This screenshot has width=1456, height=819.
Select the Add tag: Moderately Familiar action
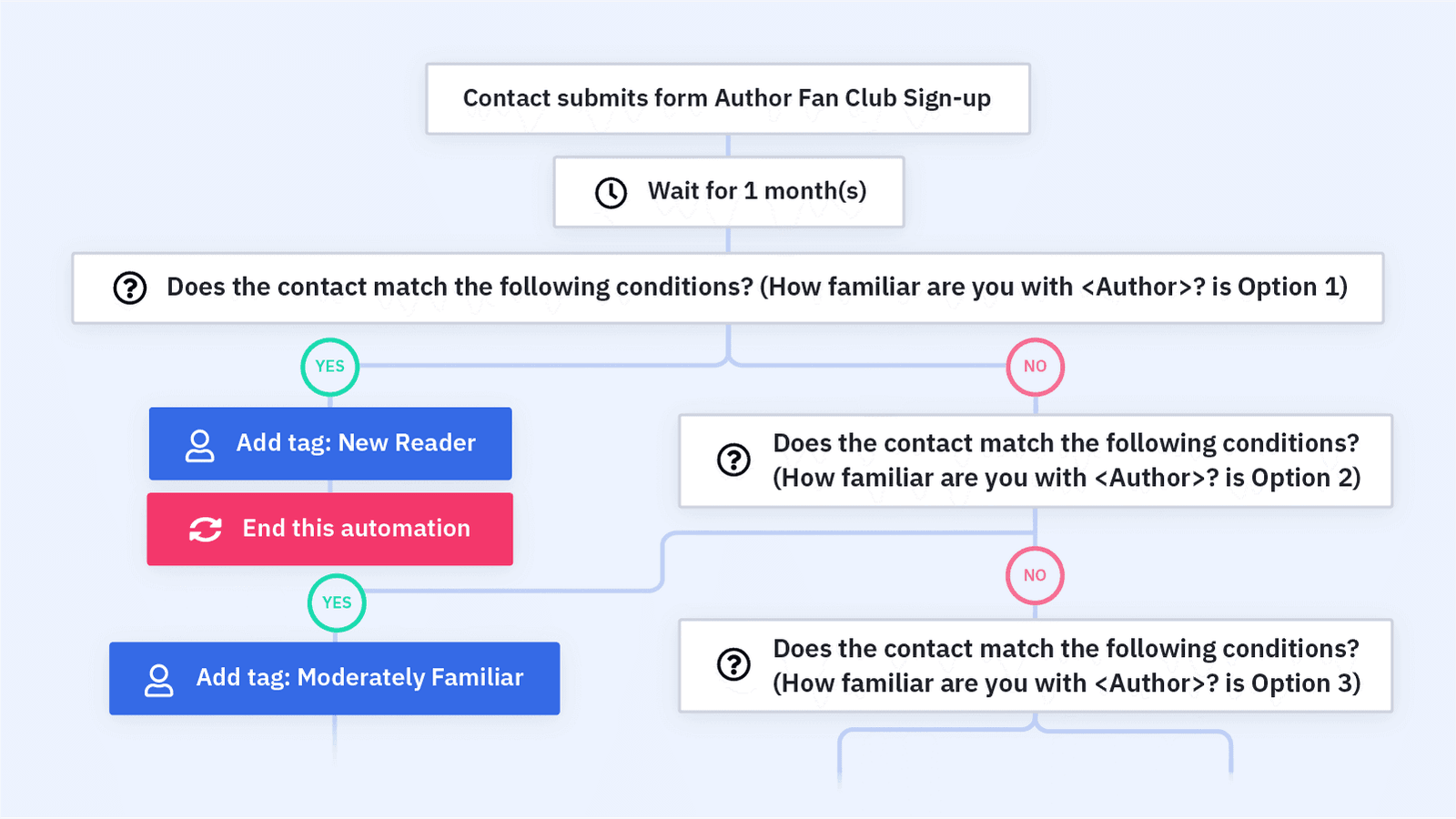(359, 678)
